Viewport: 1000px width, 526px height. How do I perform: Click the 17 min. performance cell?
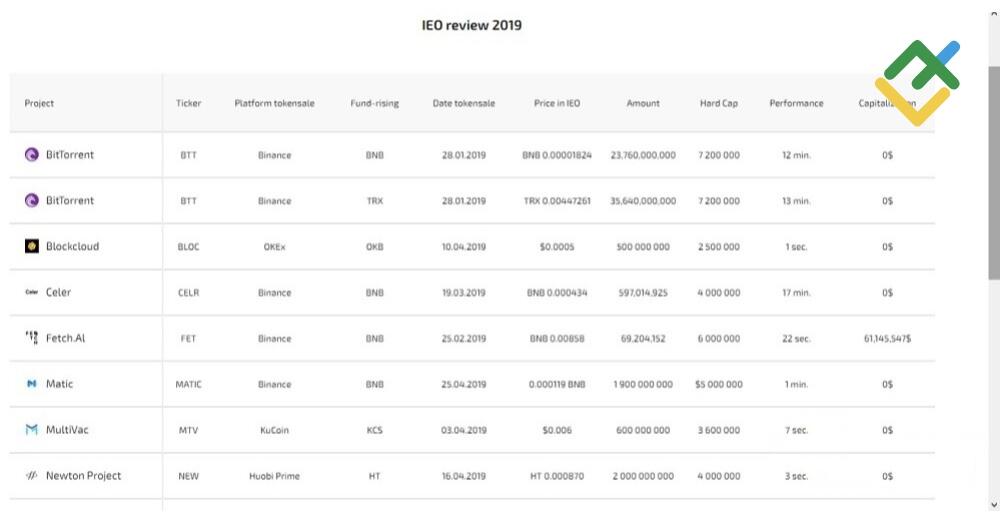[x=796, y=293]
